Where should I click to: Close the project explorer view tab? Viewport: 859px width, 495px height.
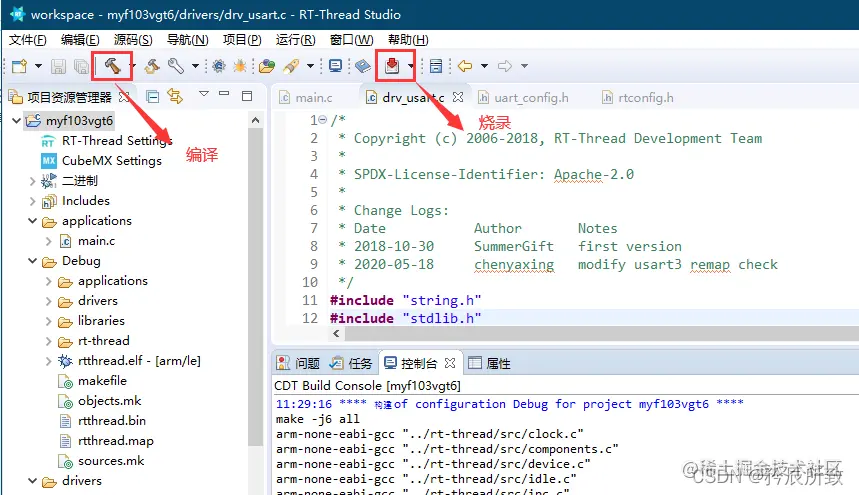click(x=124, y=97)
